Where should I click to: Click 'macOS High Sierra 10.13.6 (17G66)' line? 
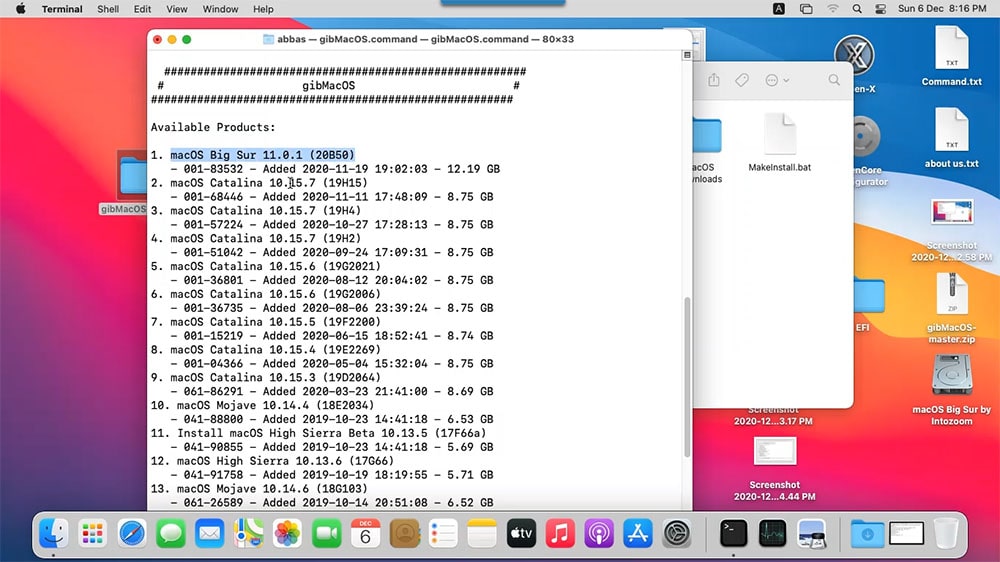point(285,461)
